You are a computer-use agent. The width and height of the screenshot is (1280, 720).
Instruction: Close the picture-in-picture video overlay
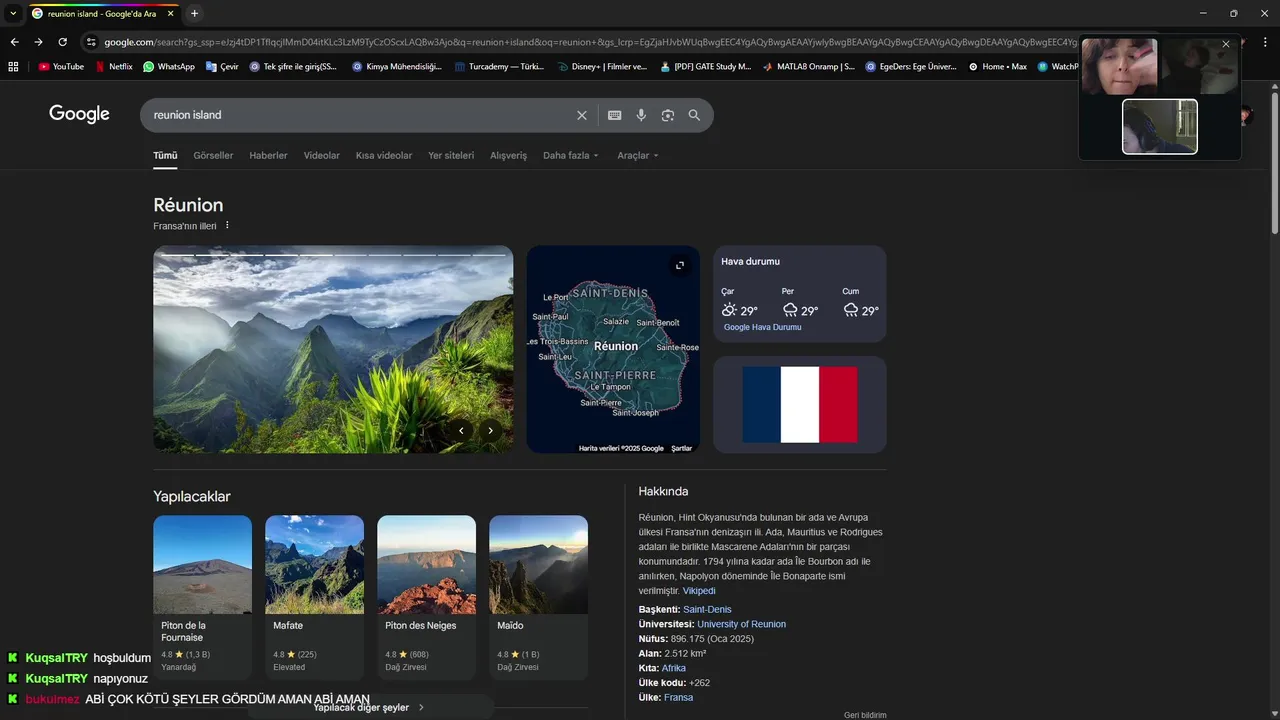[1226, 44]
